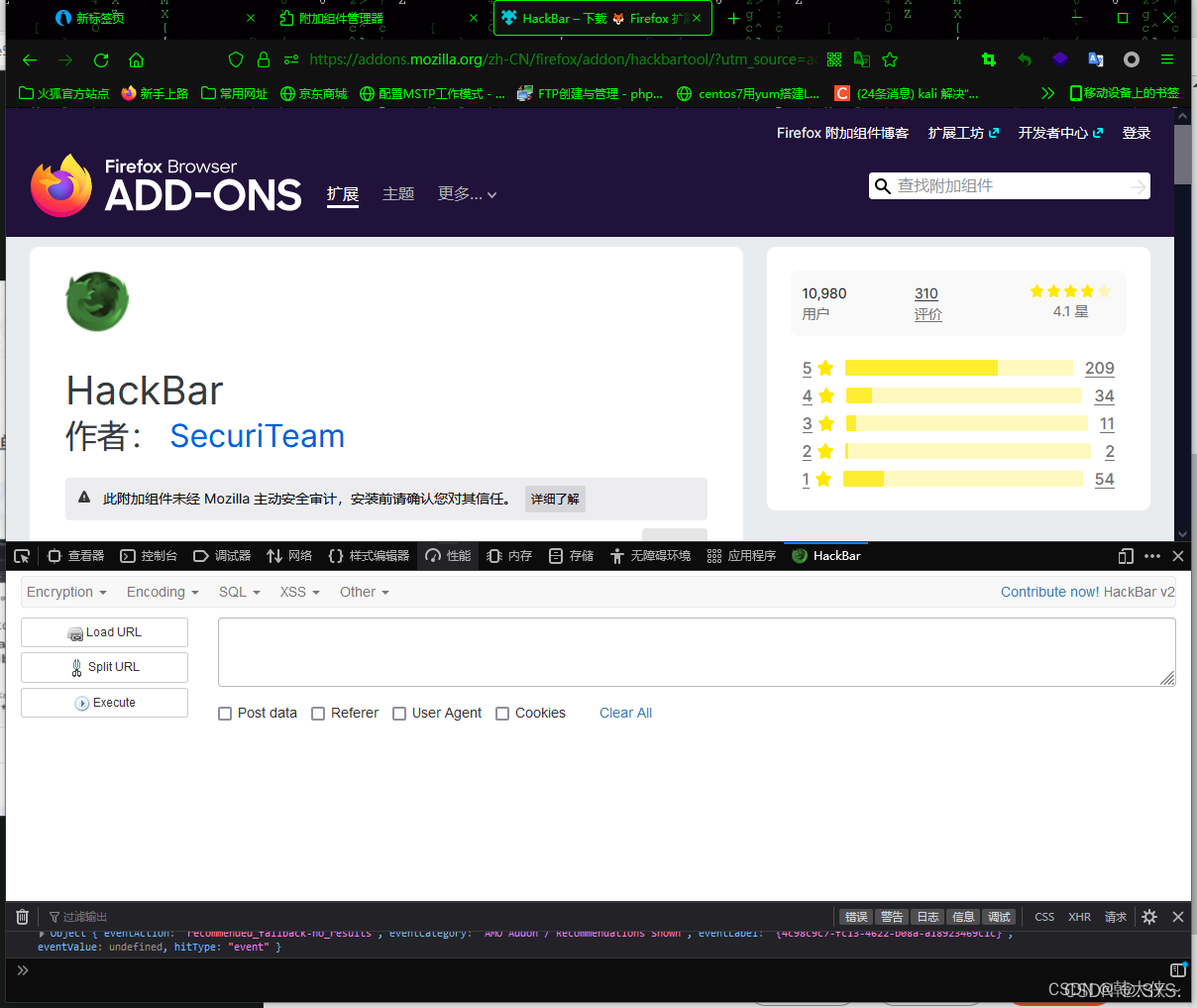Open the QR code icon in address bar
This screenshot has width=1197, height=1008.
(834, 59)
